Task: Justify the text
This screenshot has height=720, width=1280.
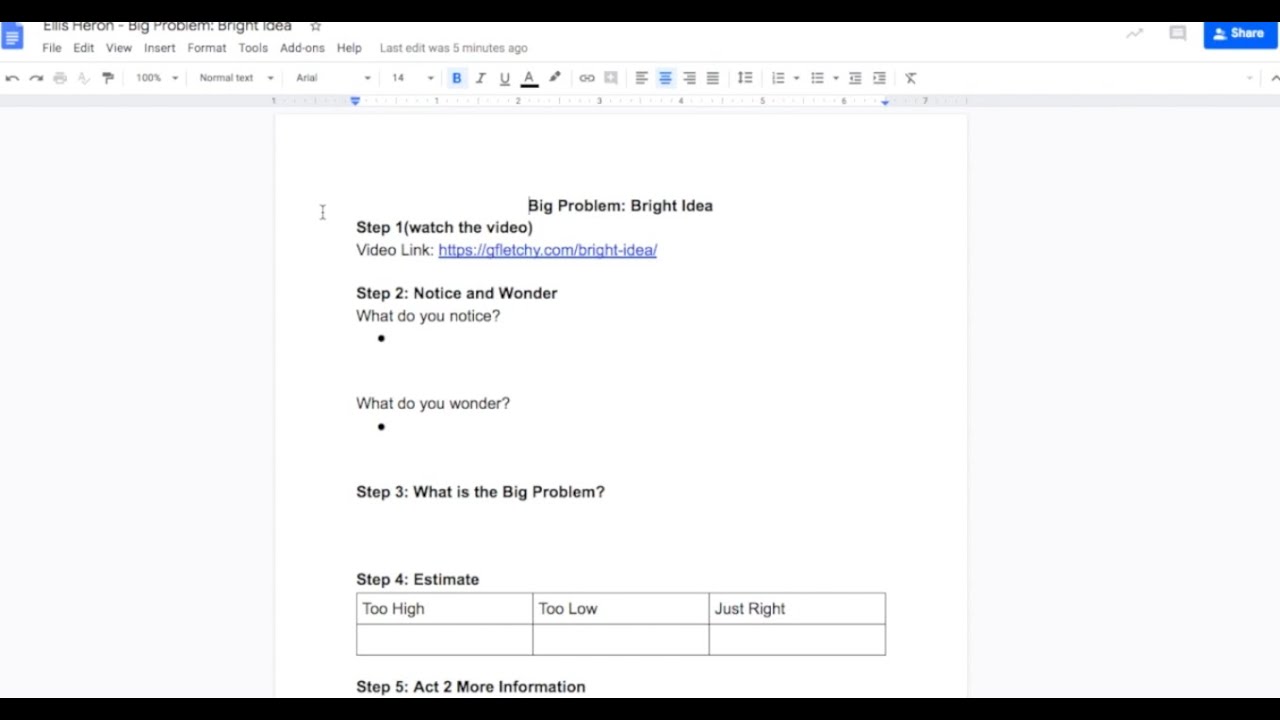Action: pos(713,78)
